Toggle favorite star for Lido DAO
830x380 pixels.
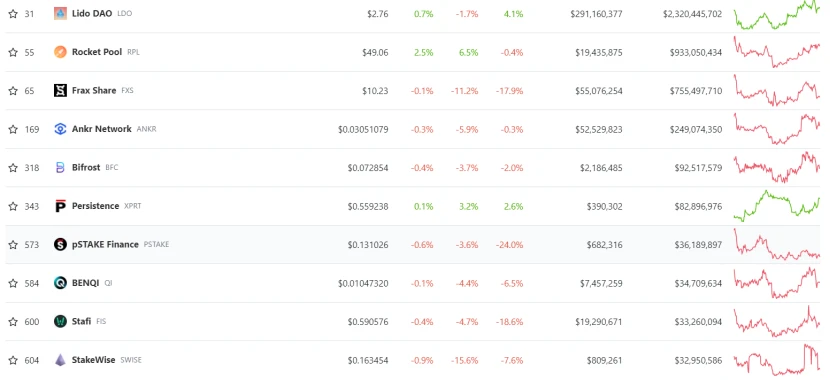point(13,14)
